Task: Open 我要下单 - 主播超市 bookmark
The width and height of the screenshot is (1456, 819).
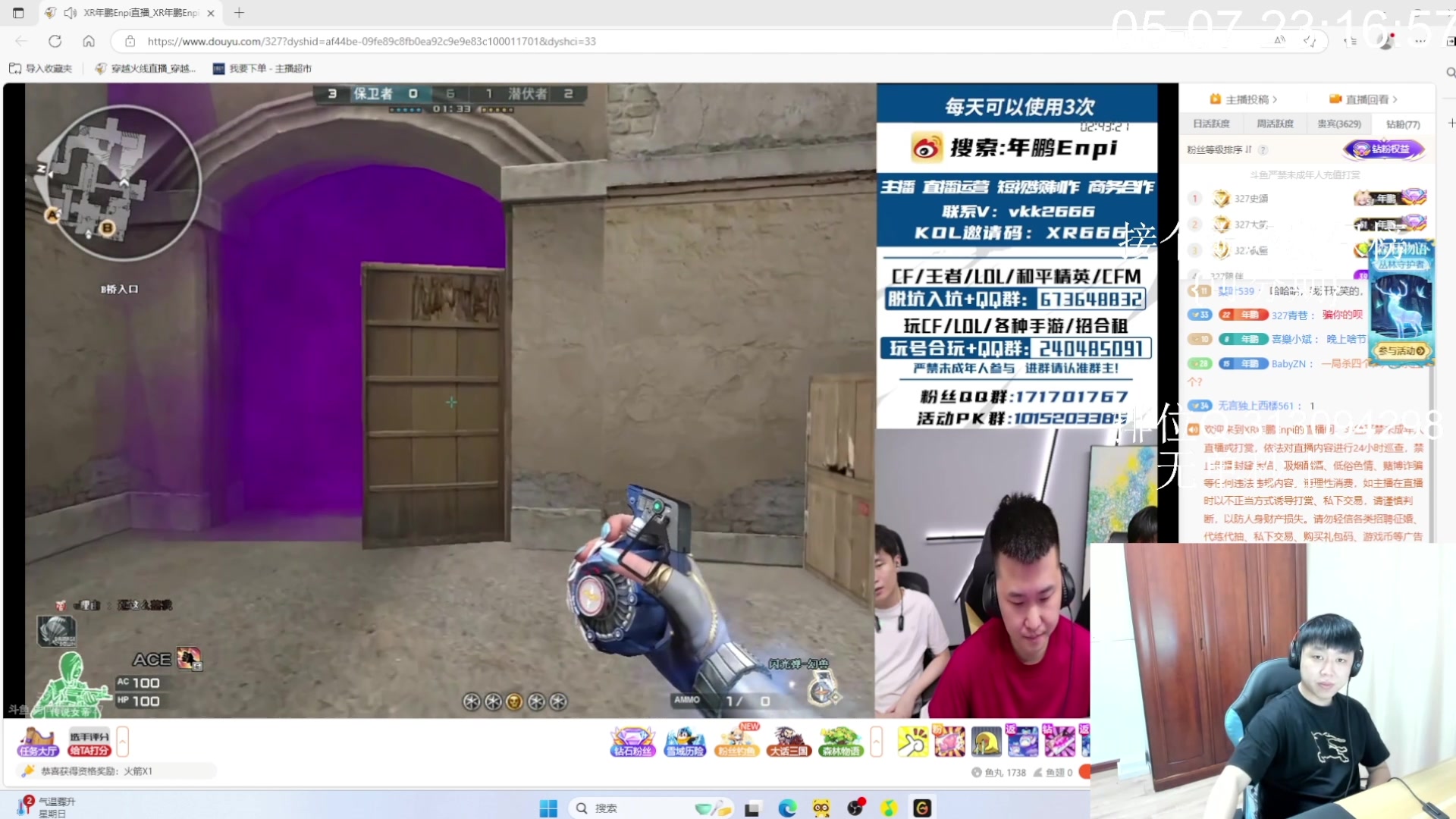Action: (x=262, y=68)
